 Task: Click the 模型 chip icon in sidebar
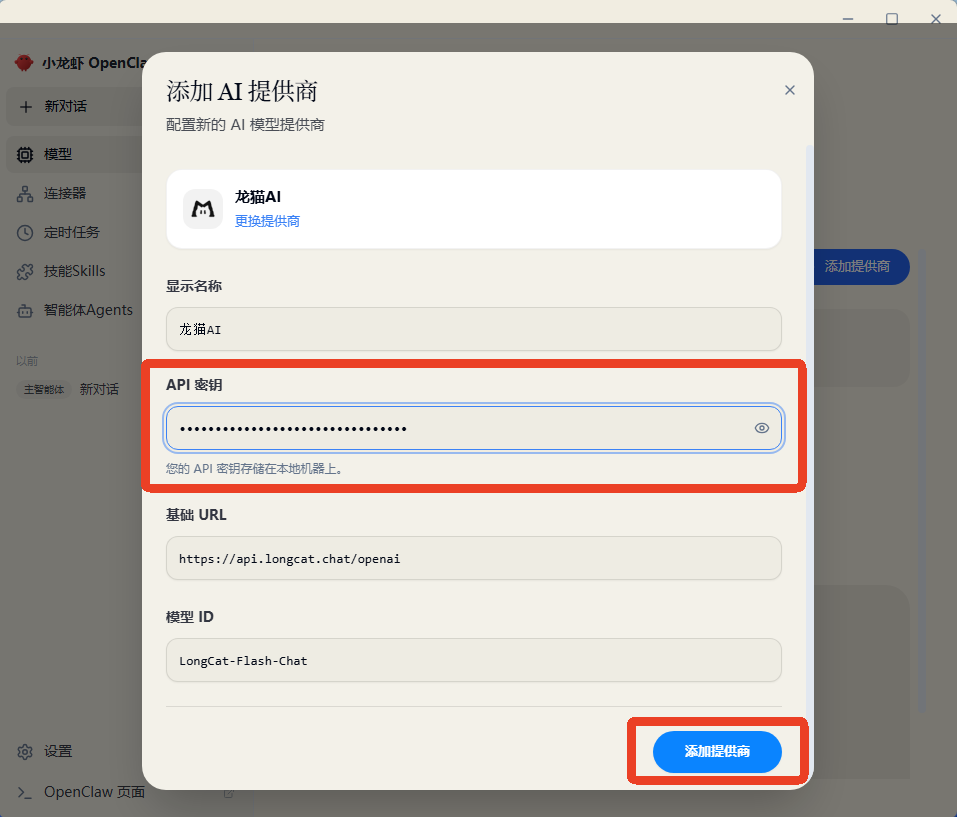pyautogui.click(x=25, y=155)
